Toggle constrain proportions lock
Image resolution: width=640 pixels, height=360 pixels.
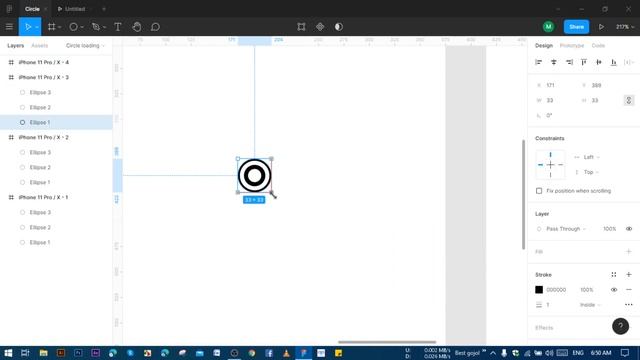(x=629, y=100)
